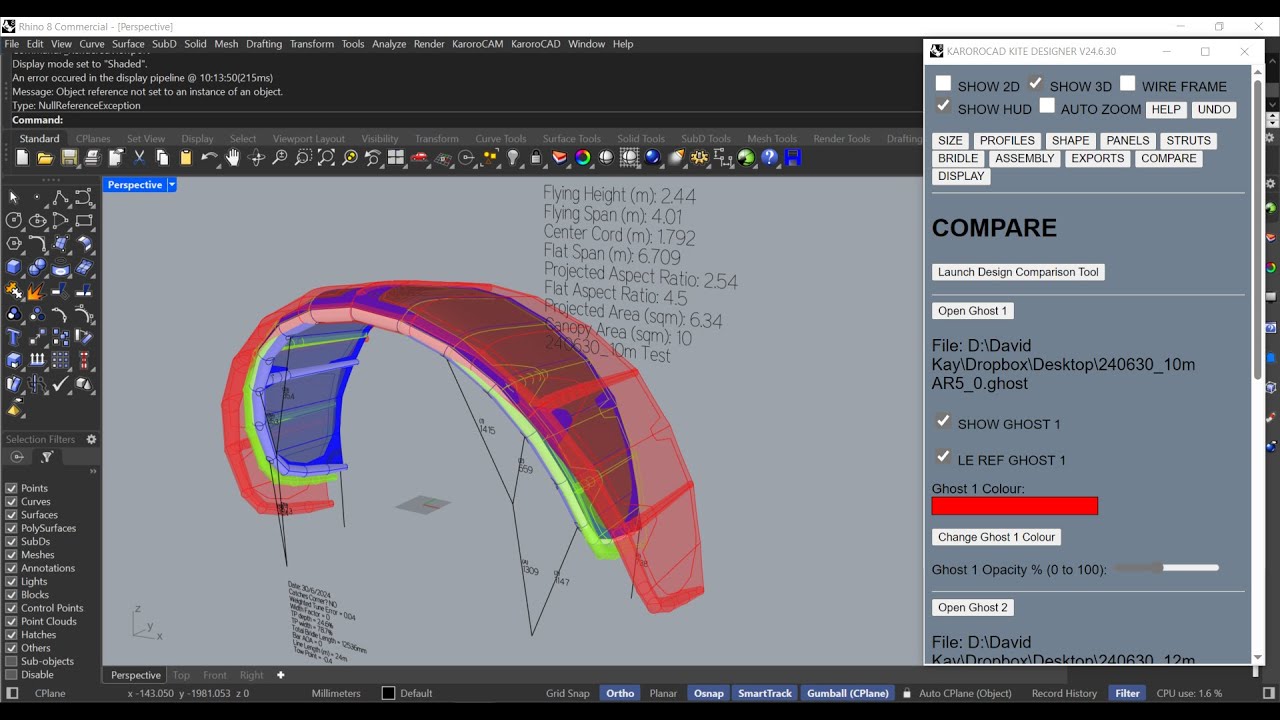1280x720 pixels.
Task: Click the Print icon in Standard toolbar
Action: pos(92,158)
